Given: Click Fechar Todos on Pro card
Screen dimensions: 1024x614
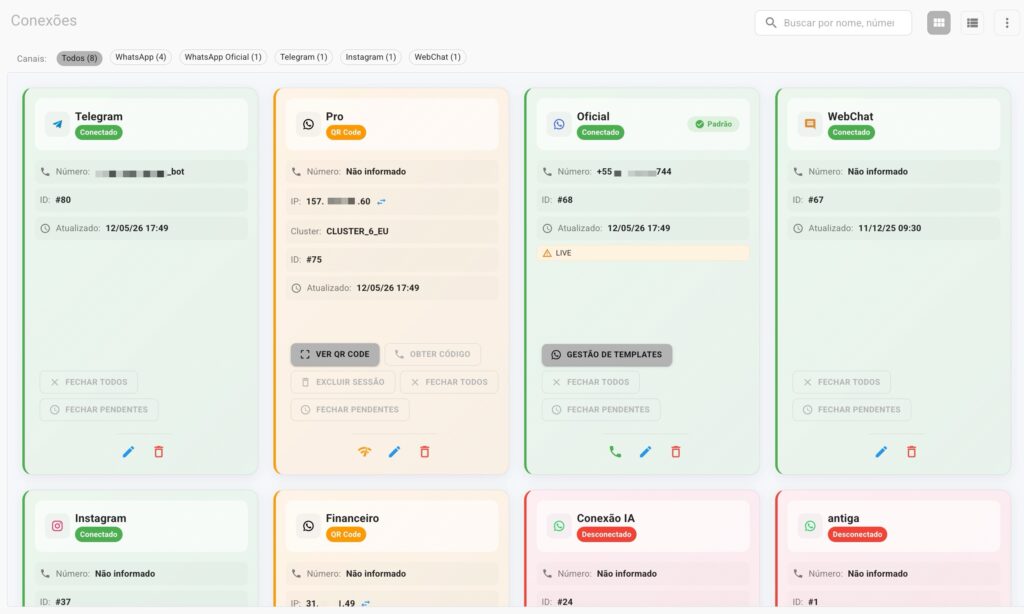Looking at the screenshot, I should coord(449,382).
